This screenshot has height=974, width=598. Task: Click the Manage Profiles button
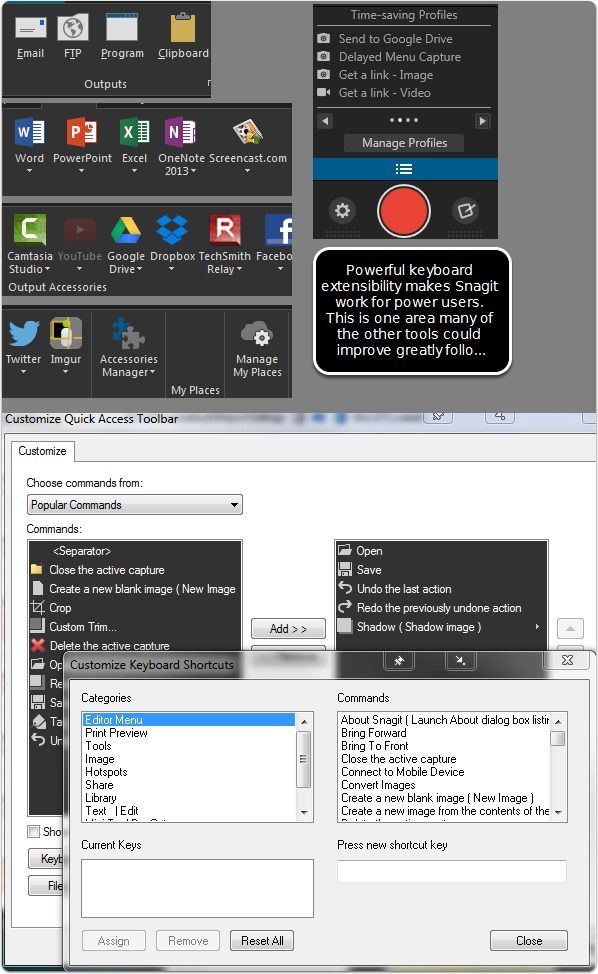point(404,143)
